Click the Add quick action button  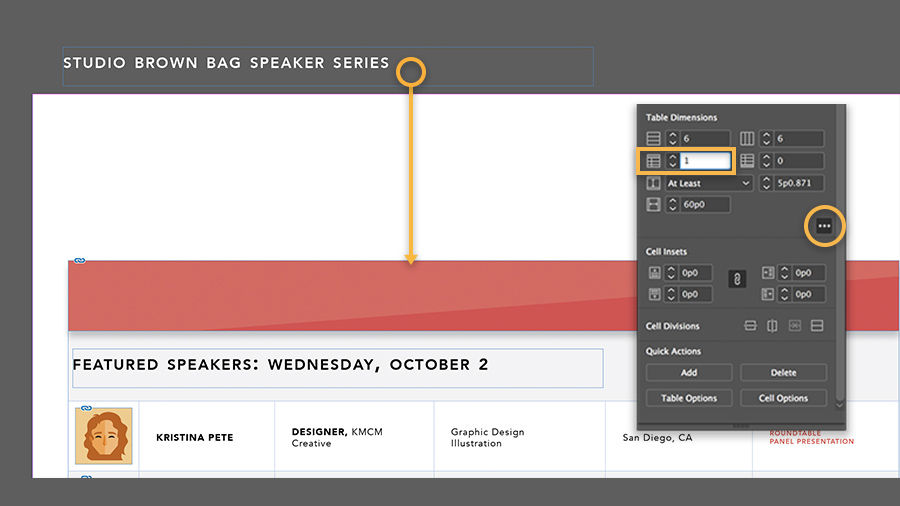689,372
